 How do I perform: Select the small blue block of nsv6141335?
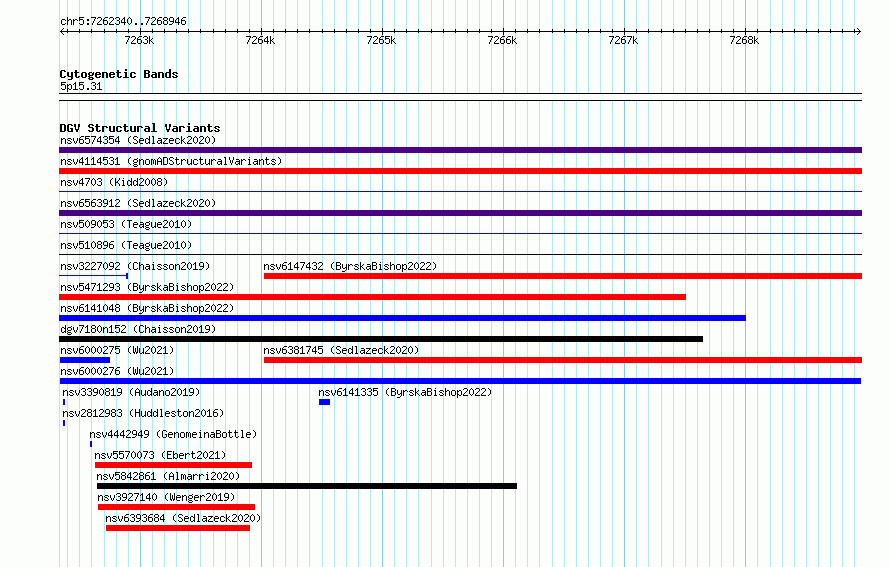coord(325,402)
